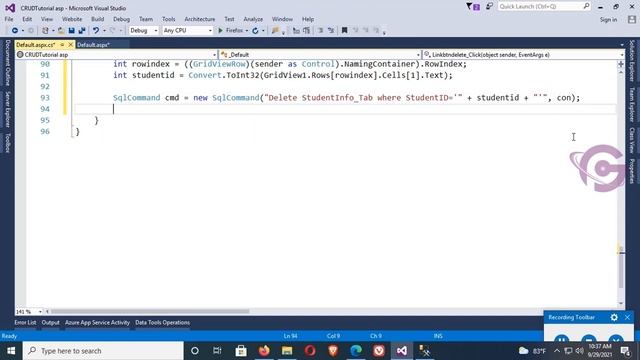This screenshot has width=640, height=360.
Task: Open the Tools menu
Action: pyautogui.click(x=168, y=19)
